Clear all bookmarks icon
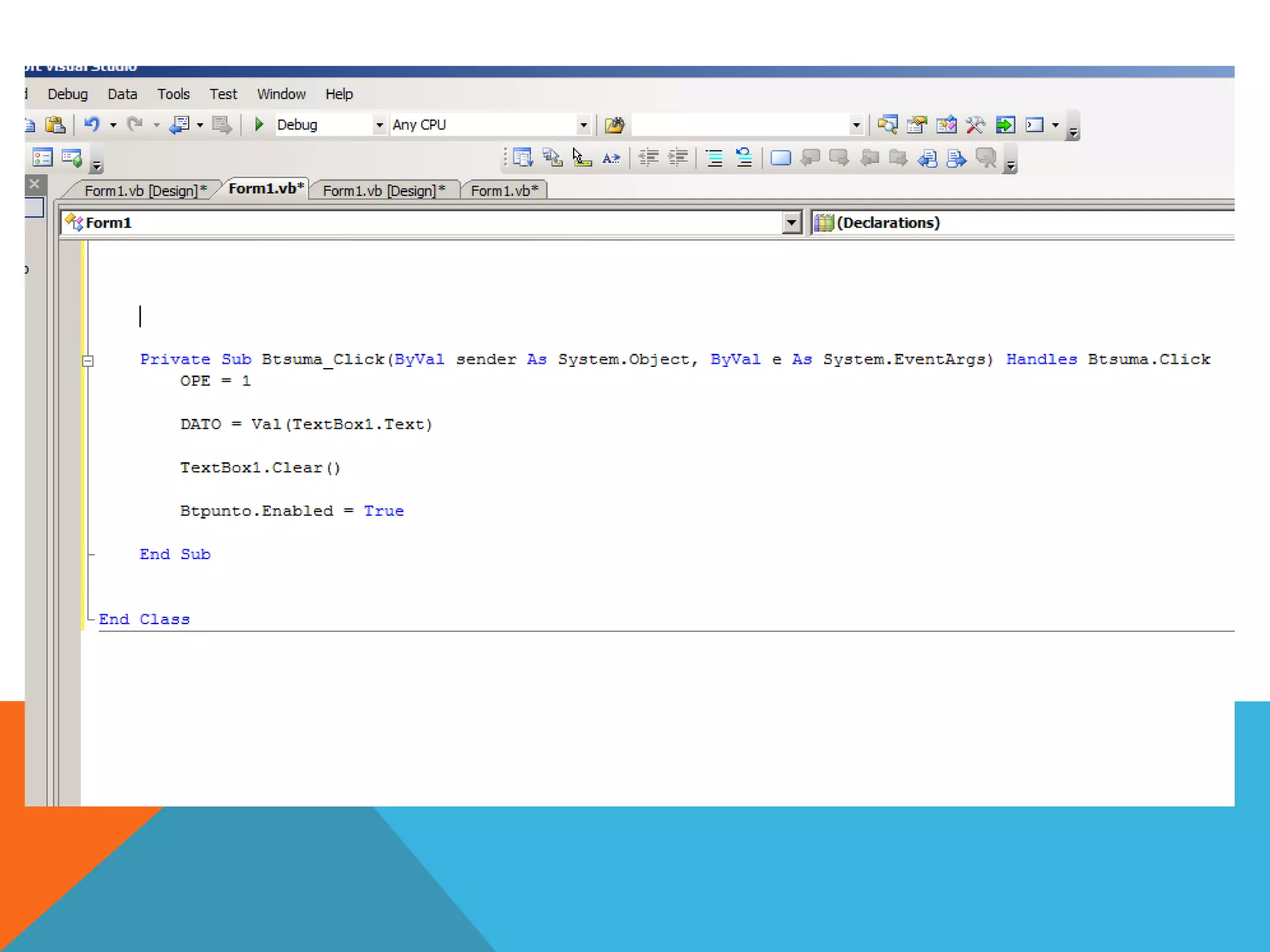The image size is (1270, 952). [986, 158]
